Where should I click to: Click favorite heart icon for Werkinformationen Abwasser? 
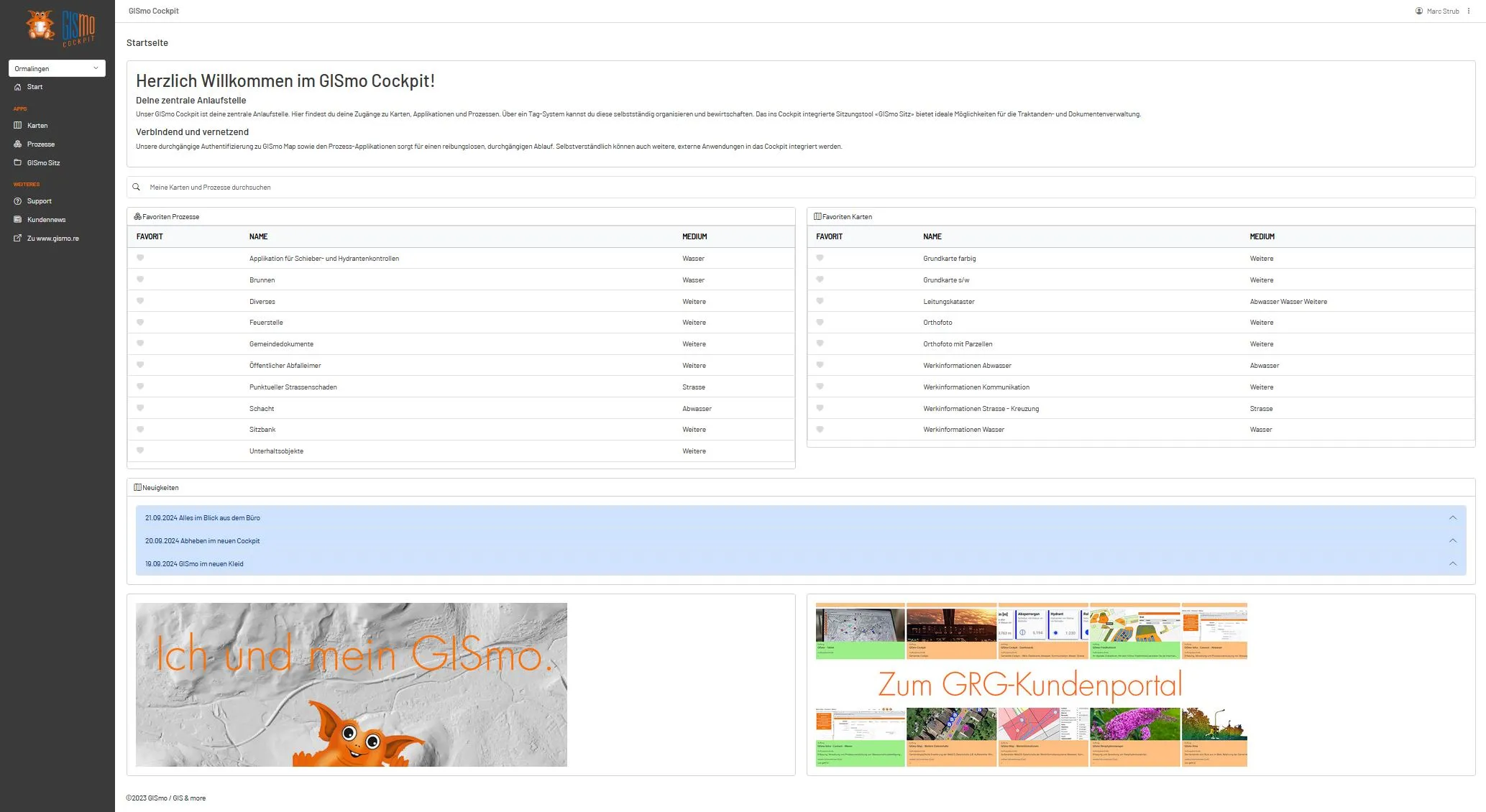pos(820,364)
